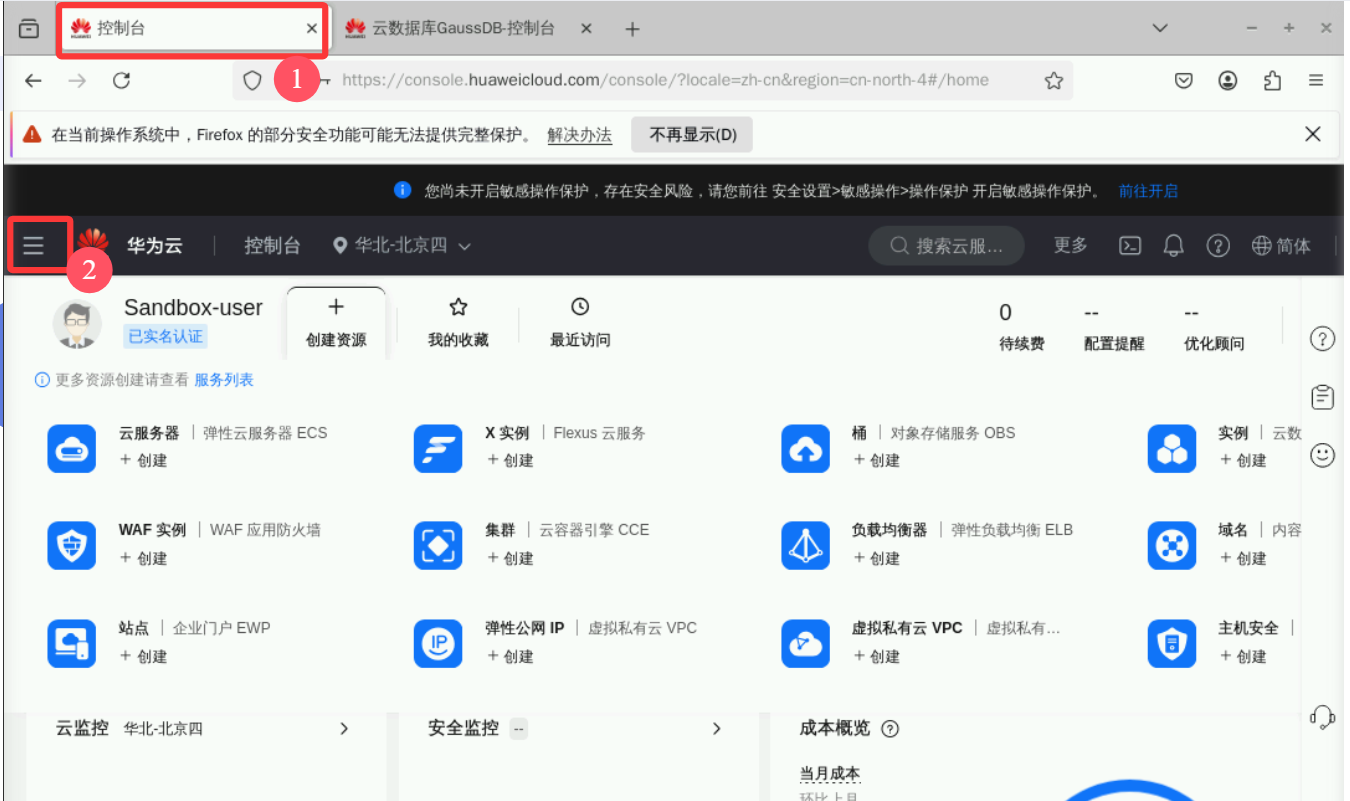Click the host security shield icon
The height and width of the screenshot is (801, 1350).
point(1171,643)
